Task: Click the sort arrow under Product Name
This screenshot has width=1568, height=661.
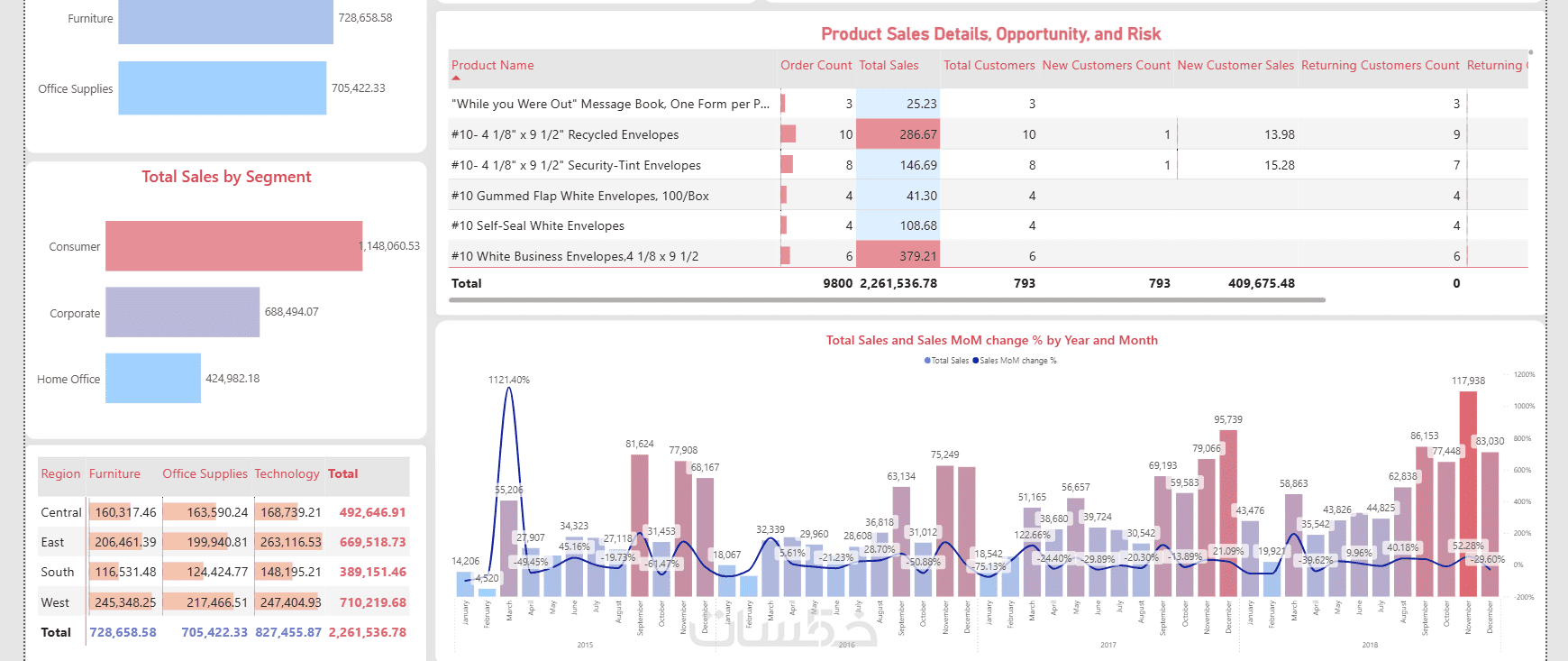Action: click(456, 78)
